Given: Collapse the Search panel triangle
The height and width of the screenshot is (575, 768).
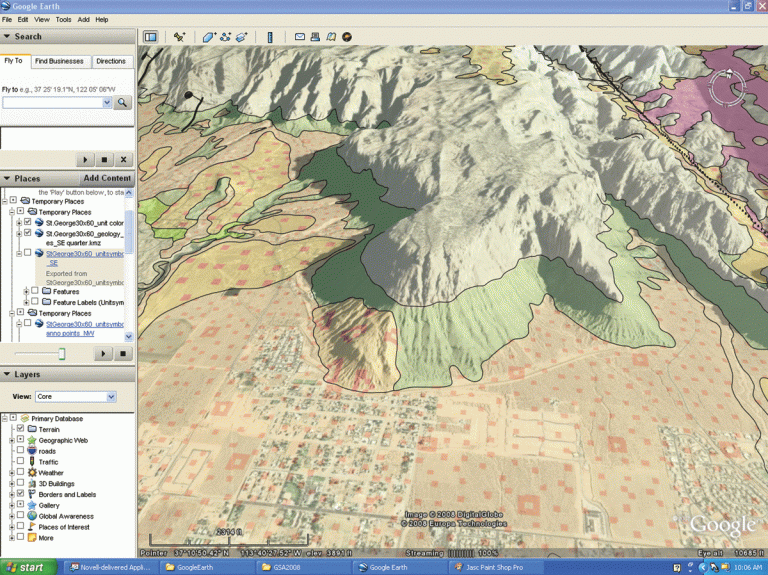Looking at the screenshot, I should [7, 36].
